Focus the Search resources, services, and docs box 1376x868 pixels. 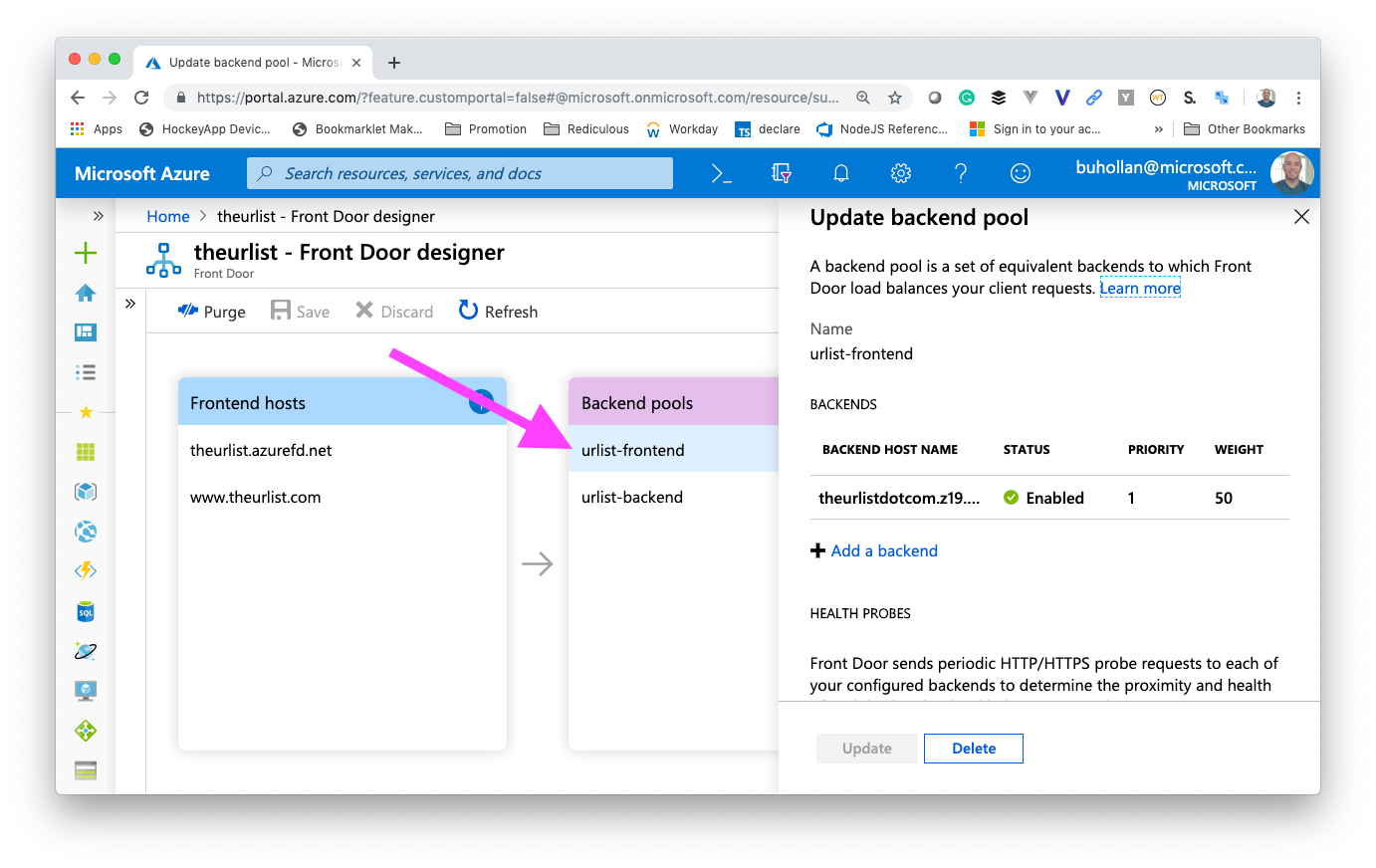[x=460, y=173]
